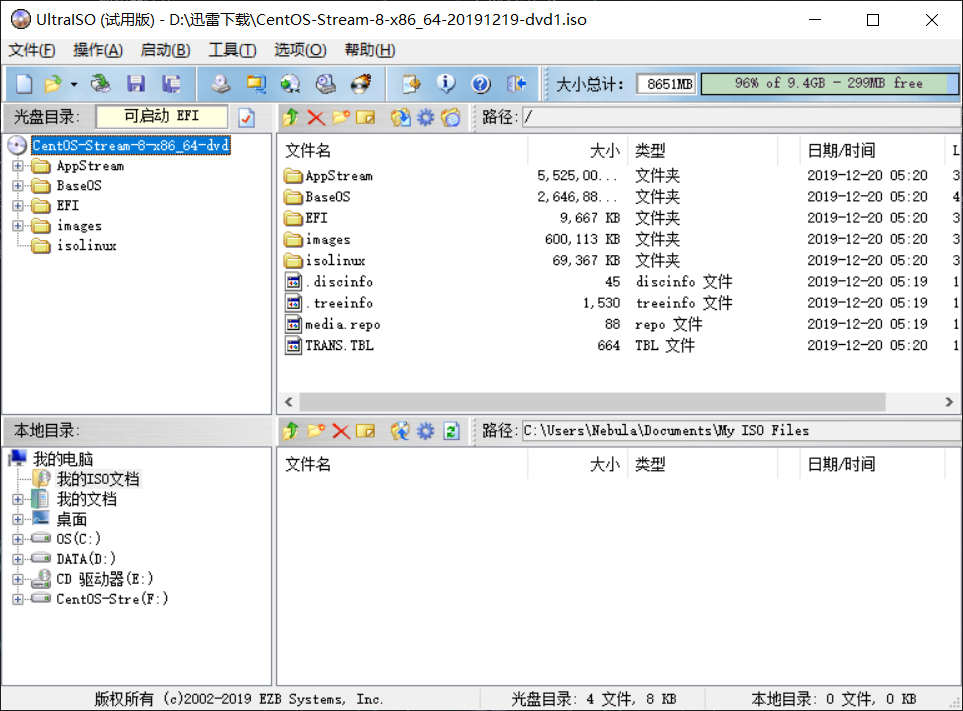Click the Add files icon in local pane toolbar
Screen dimensions: 963x711
pyautogui.click(x=400, y=431)
